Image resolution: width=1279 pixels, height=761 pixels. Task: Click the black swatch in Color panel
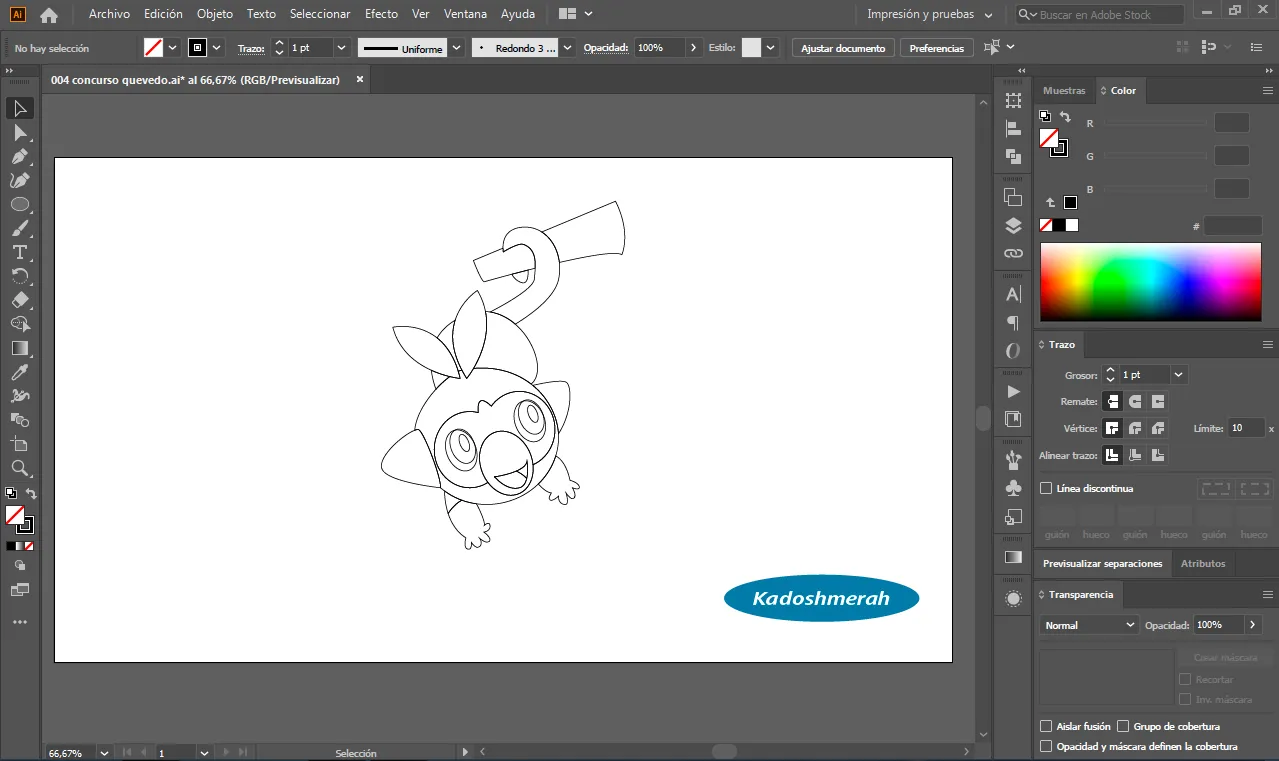pyautogui.click(x=1059, y=225)
